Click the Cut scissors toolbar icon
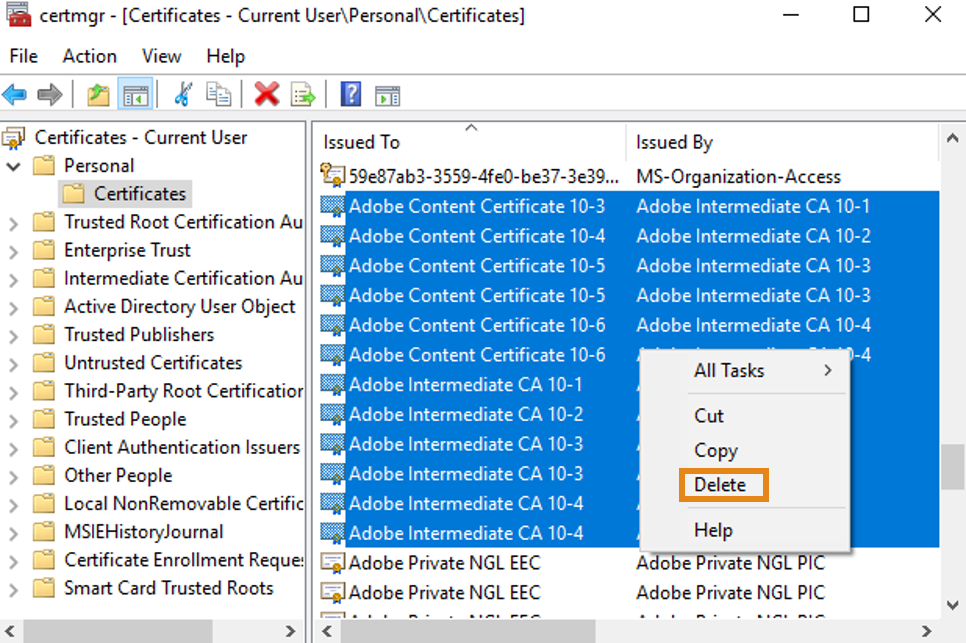Viewport: 966px width, 643px height. (x=183, y=95)
